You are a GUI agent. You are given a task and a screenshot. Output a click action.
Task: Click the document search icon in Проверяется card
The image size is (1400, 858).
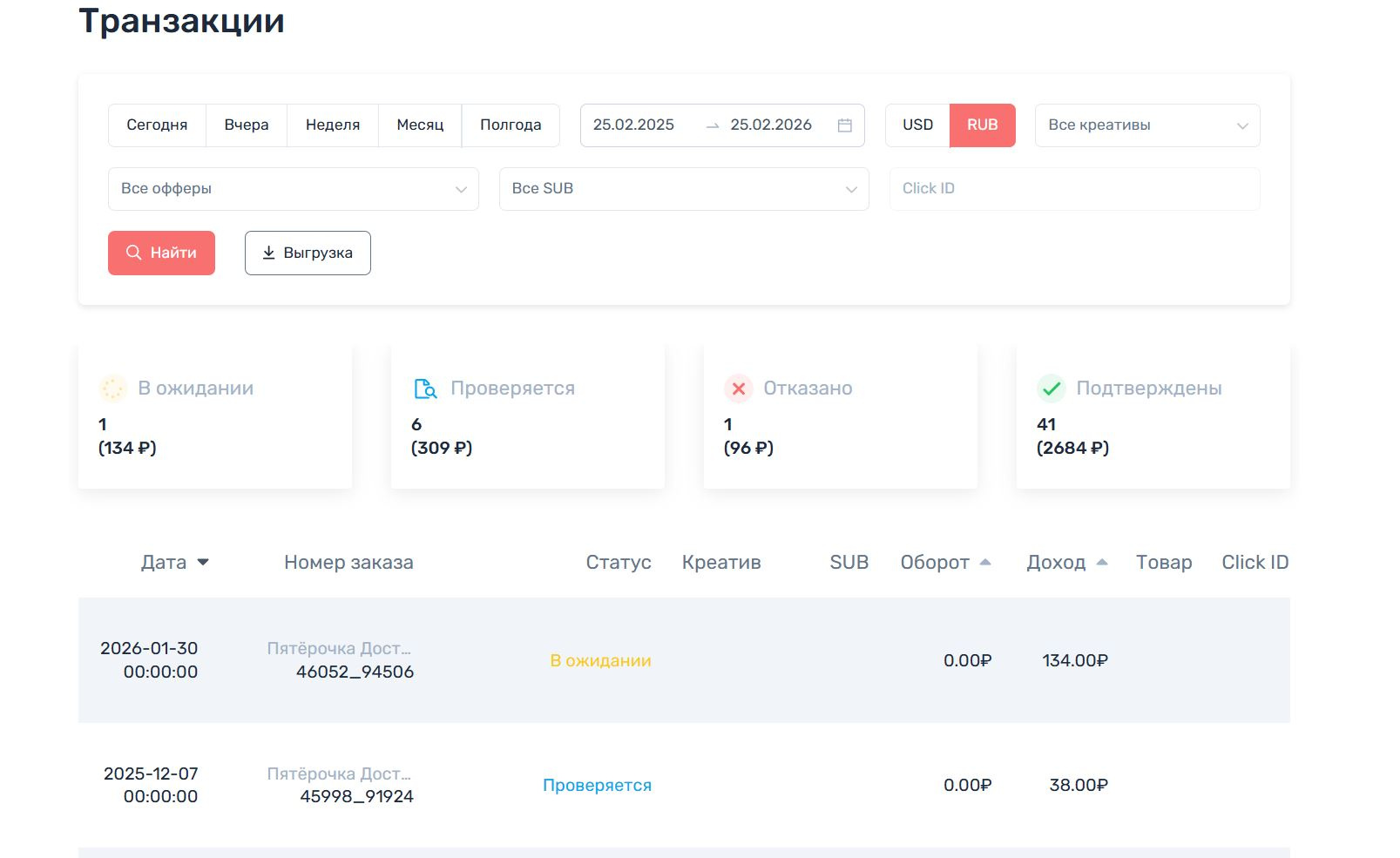pyautogui.click(x=425, y=388)
